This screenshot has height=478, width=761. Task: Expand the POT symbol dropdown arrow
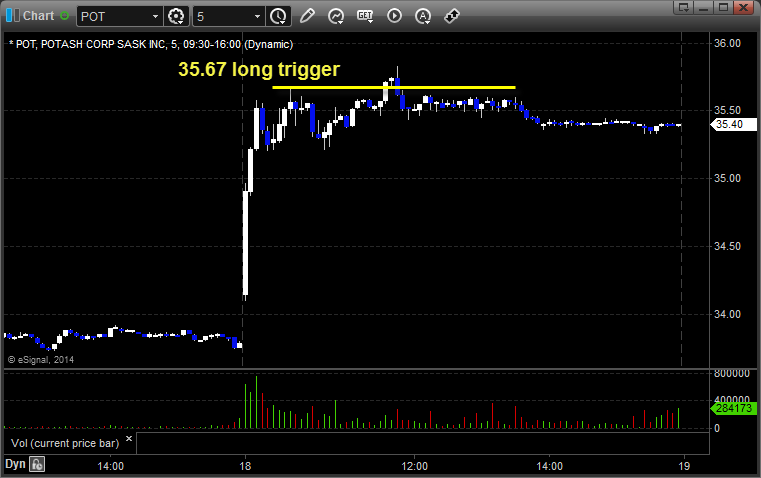[x=155, y=16]
